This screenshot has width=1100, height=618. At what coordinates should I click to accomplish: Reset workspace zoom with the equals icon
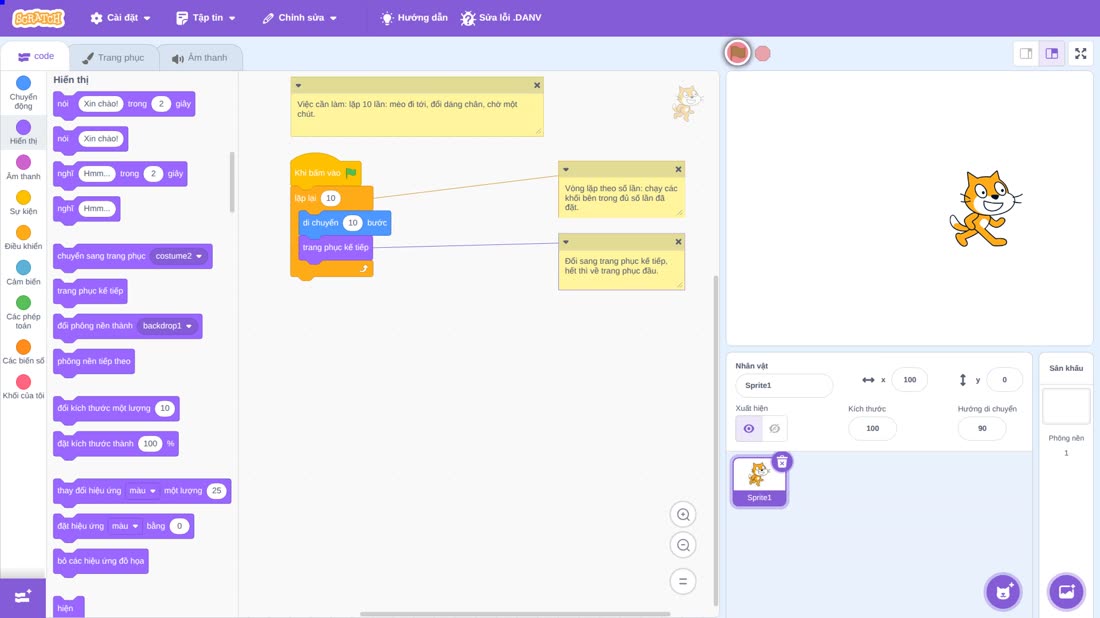(x=683, y=581)
